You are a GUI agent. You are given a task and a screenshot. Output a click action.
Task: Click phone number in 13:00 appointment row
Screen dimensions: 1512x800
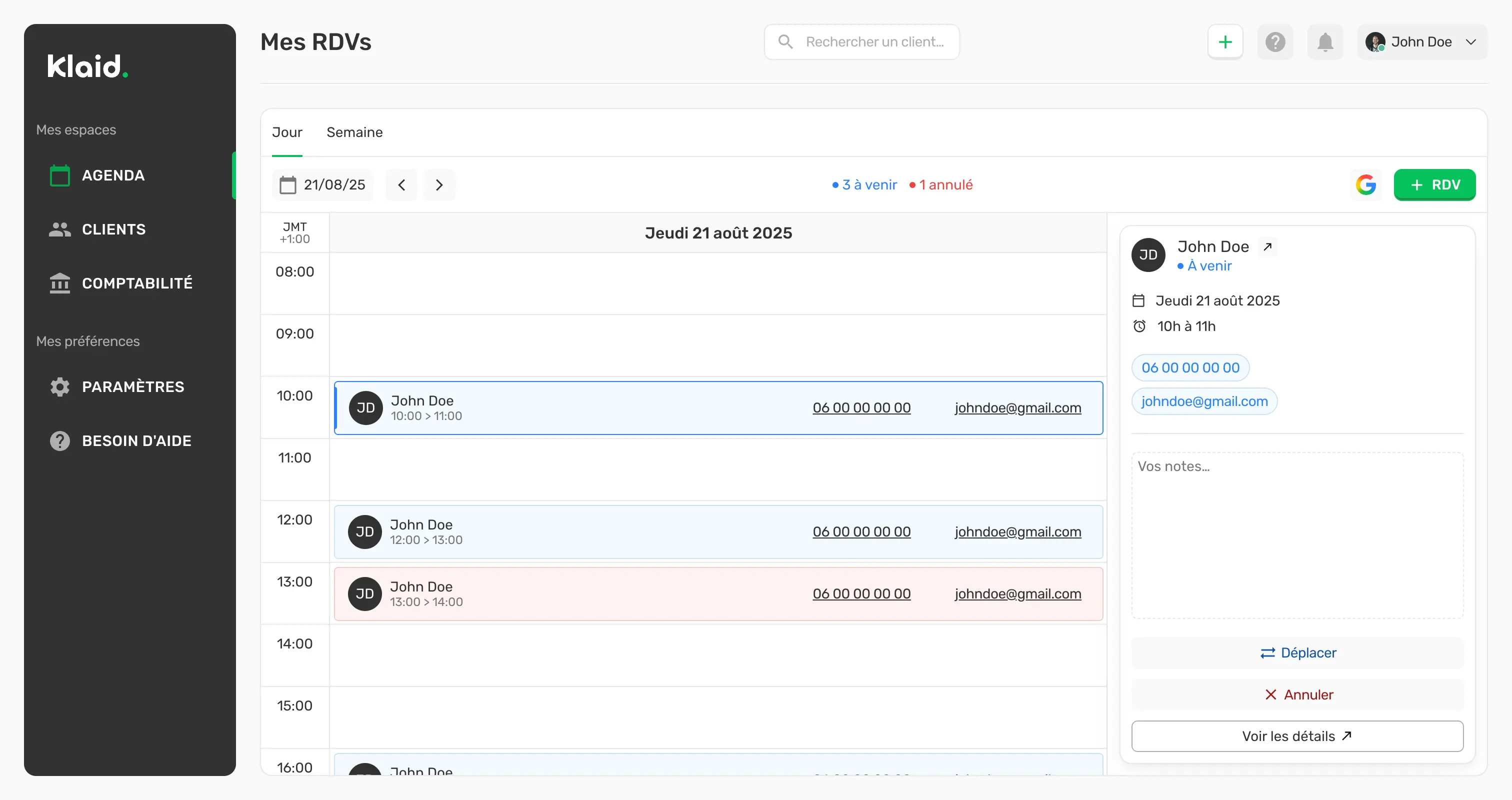861,593
